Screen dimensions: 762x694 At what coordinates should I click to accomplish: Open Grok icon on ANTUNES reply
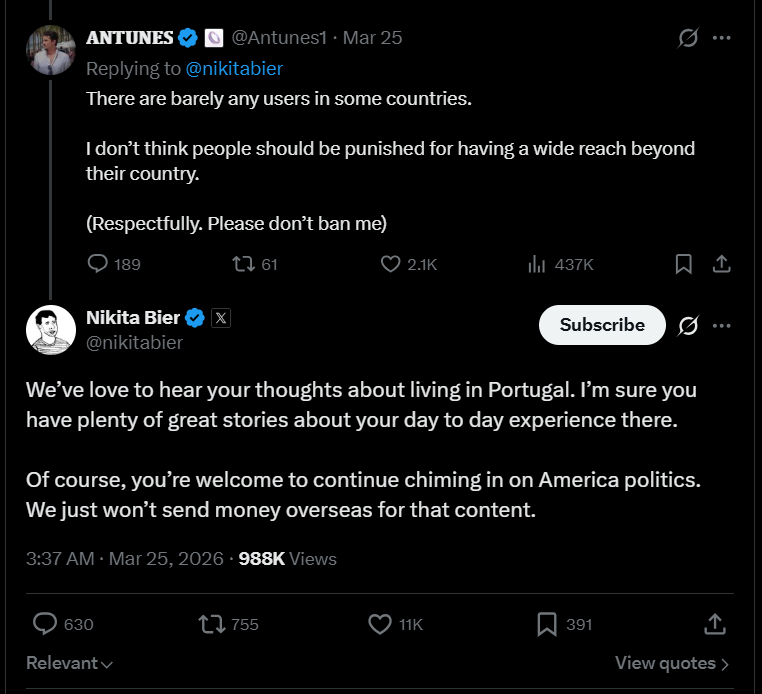[688, 38]
